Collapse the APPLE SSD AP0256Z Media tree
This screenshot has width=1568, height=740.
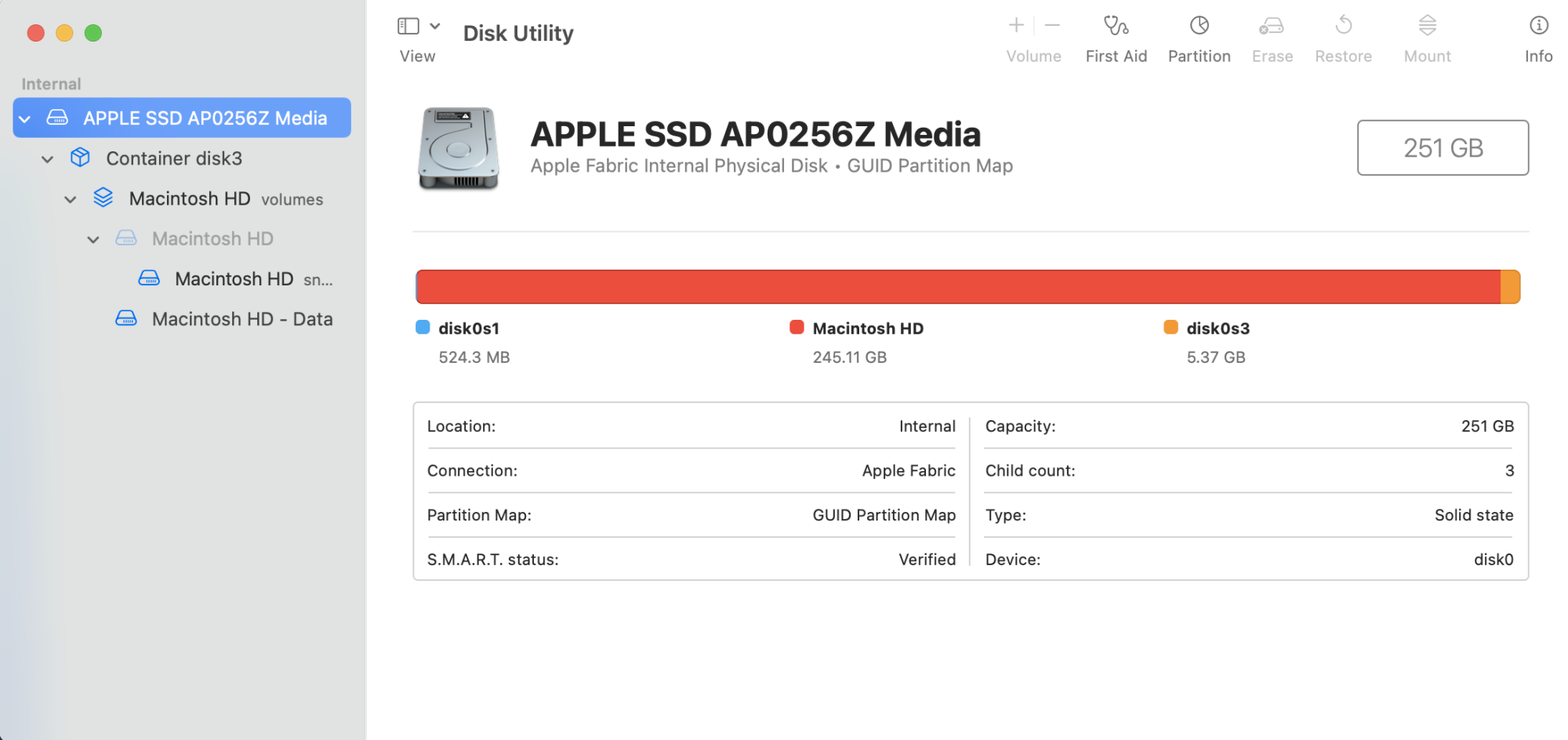pos(25,118)
